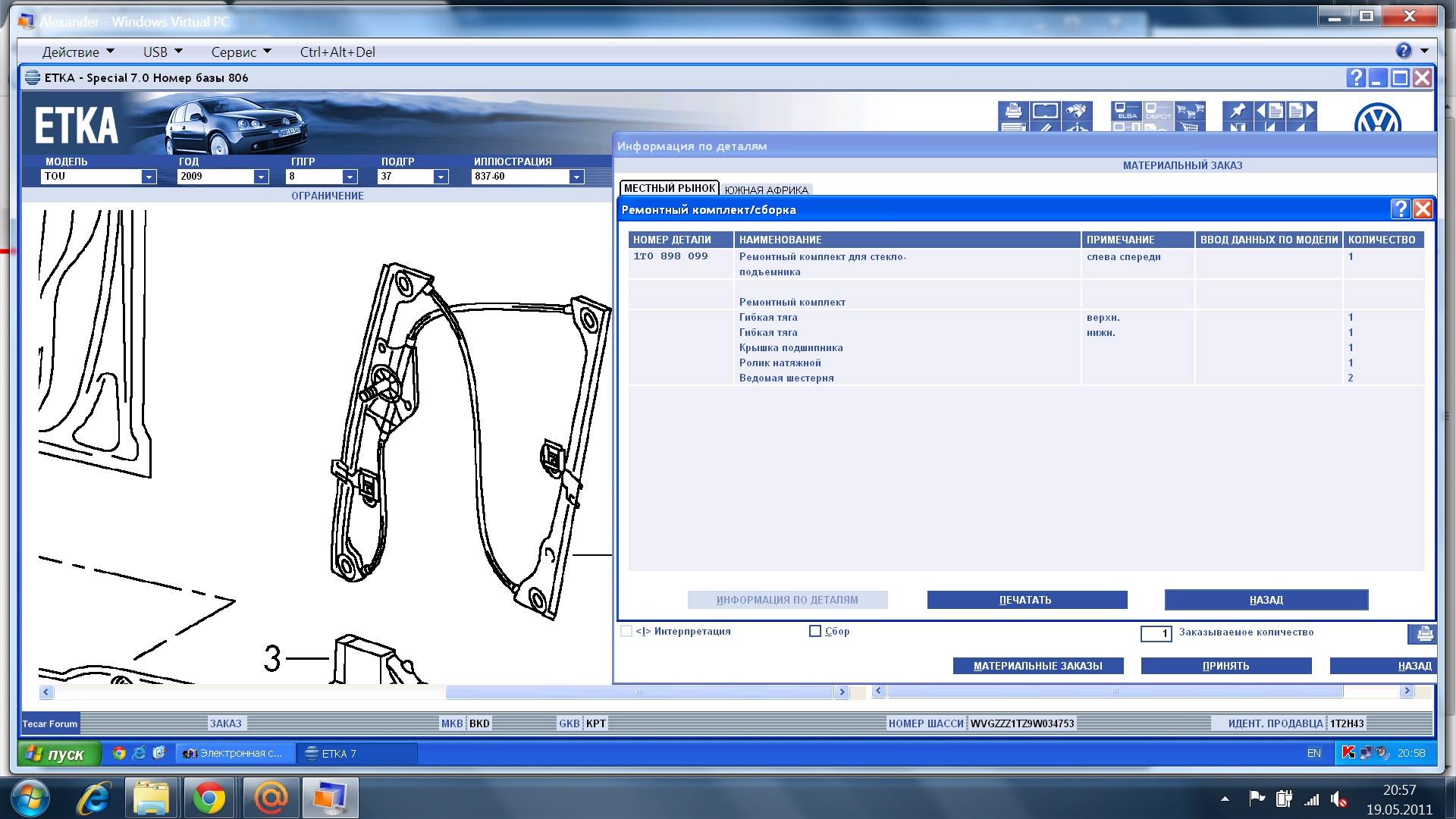
Task: Click the ПЕЧАТАТЬ button
Action: (1027, 600)
